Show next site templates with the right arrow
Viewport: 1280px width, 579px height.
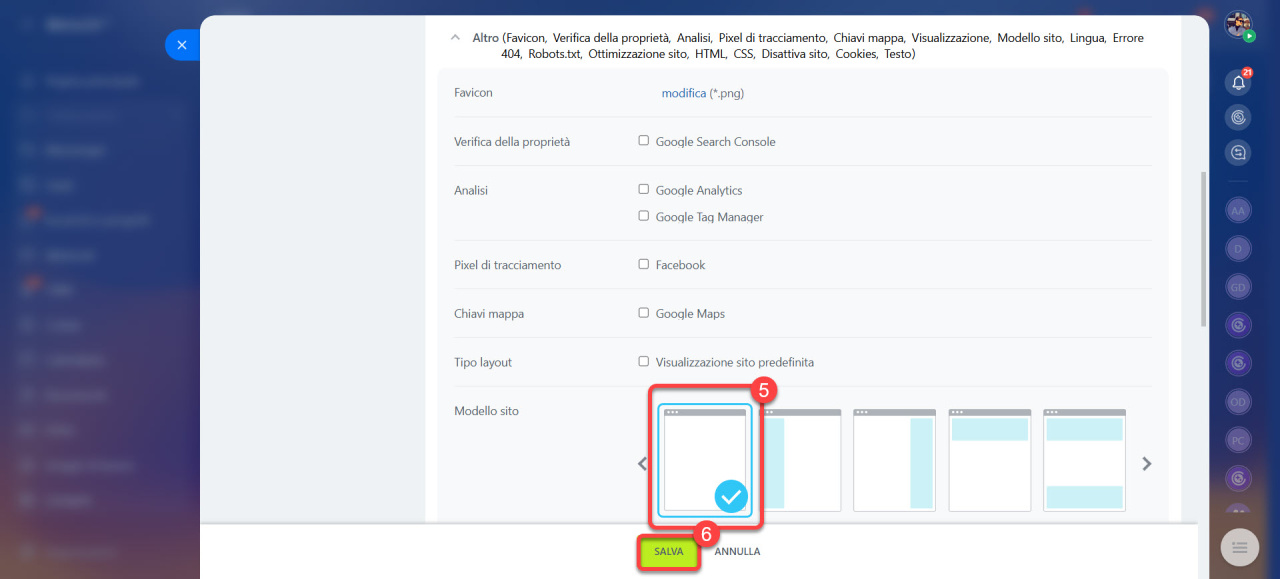(x=1147, y=464)
